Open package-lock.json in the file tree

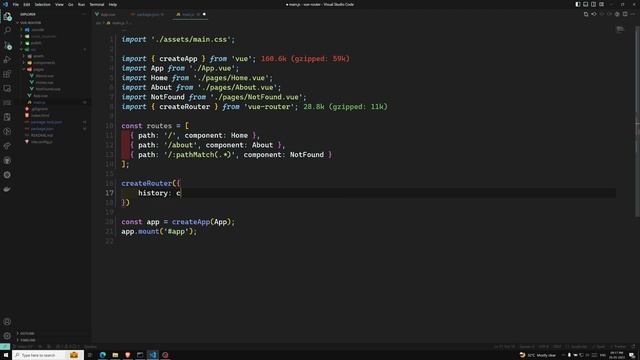[46, 122]
